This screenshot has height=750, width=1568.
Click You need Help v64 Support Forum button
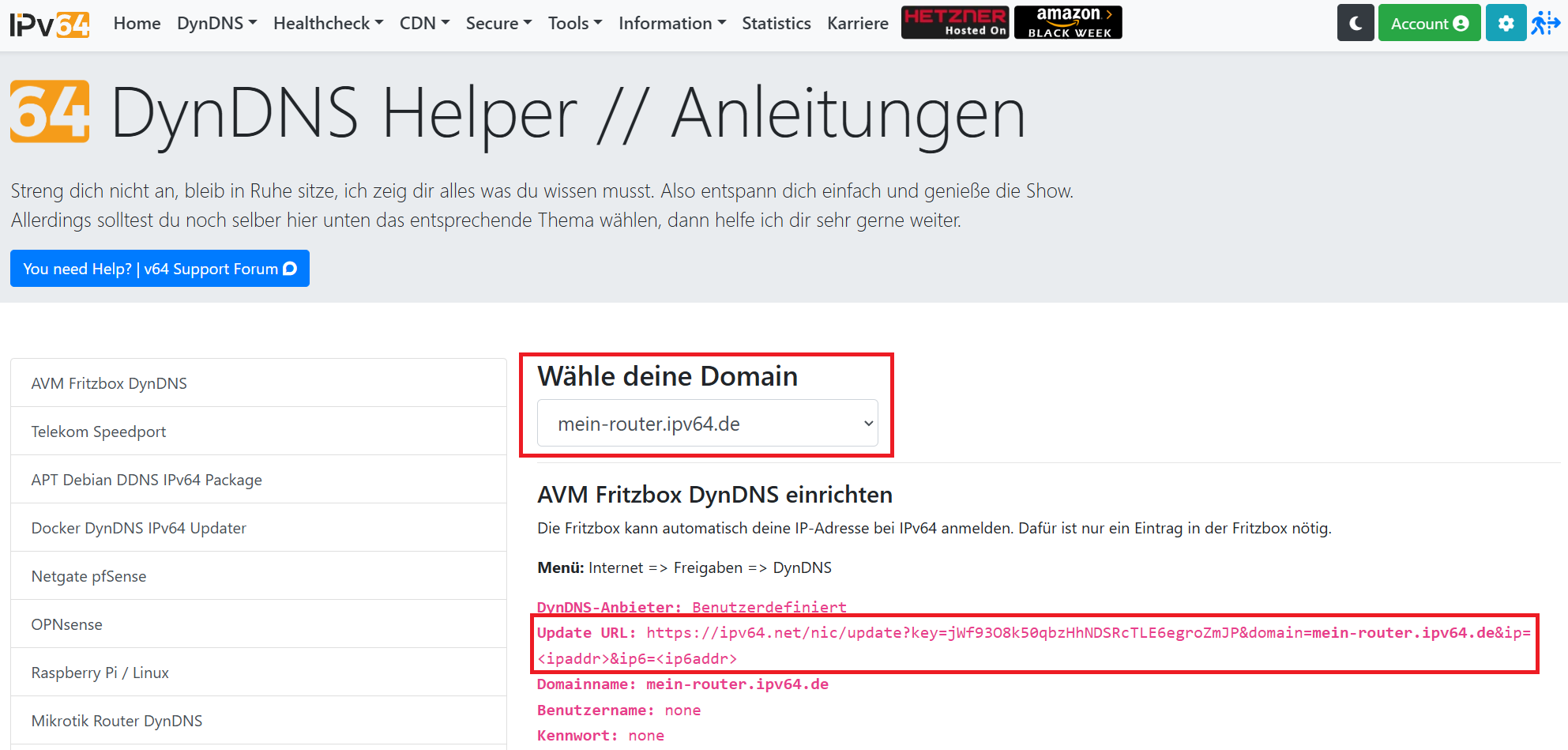pyautogui.click(x=160, y=269)
